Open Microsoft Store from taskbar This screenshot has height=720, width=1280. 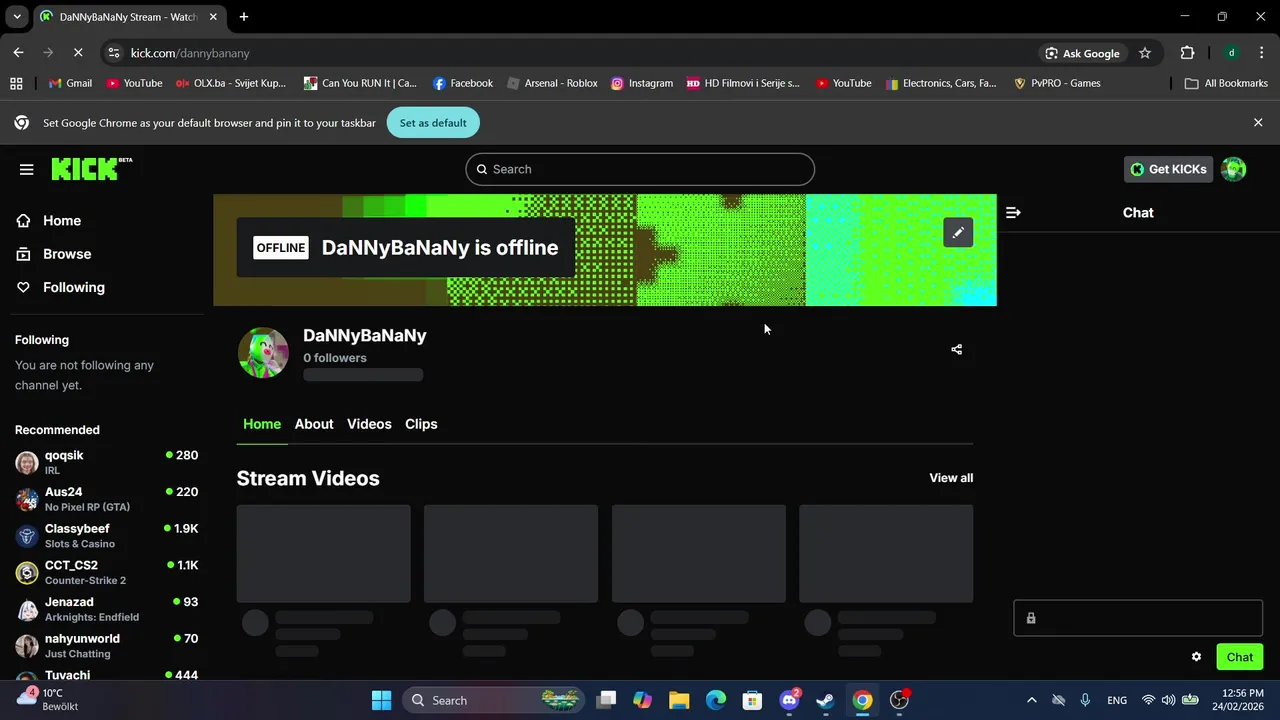(x=752, y=700)
